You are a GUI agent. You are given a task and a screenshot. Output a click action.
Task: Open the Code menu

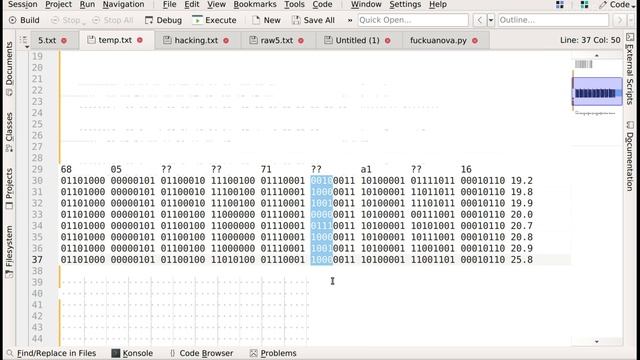[322, 4]
